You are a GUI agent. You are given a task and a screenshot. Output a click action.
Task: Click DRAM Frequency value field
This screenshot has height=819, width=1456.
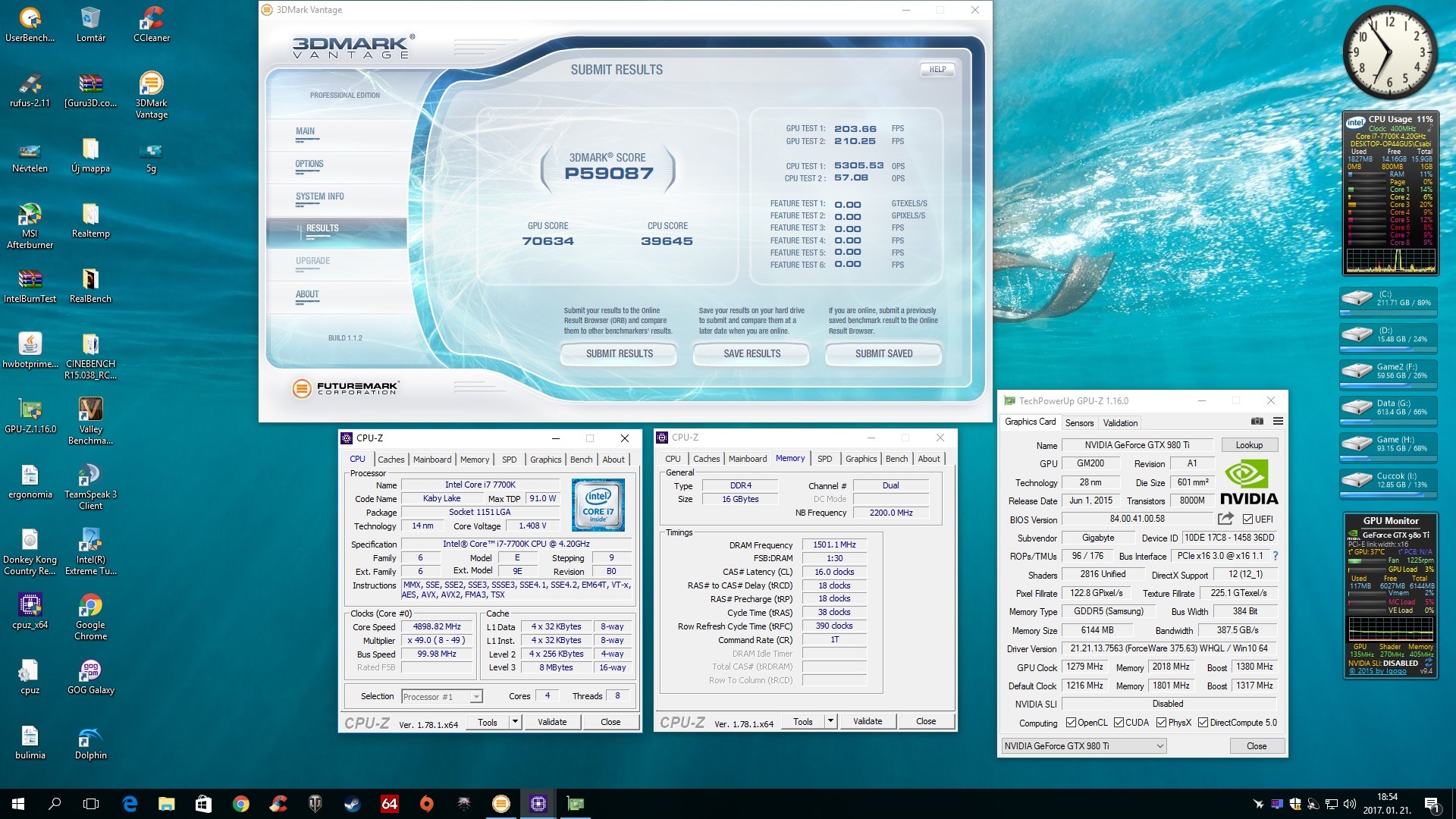pos(834,544)
